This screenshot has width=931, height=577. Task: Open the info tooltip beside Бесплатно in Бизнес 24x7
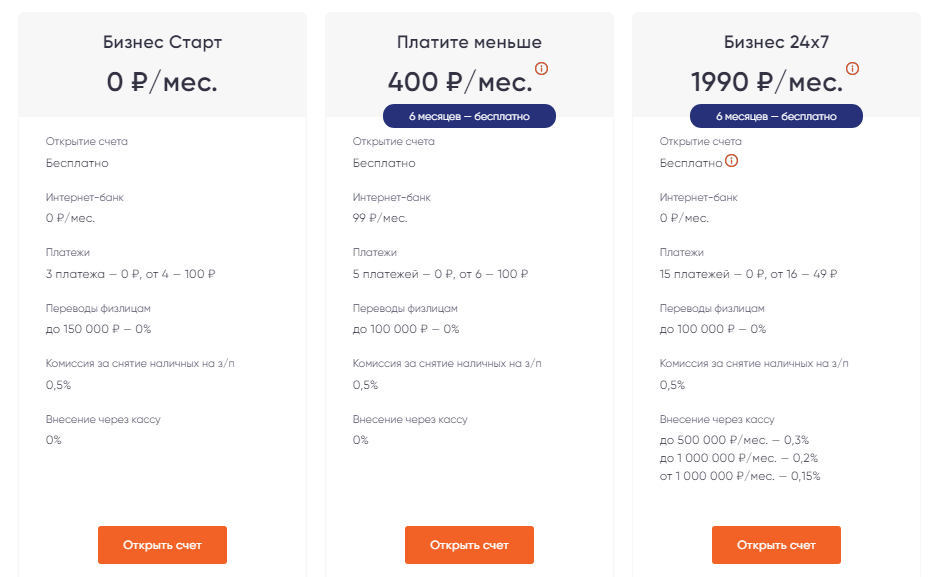point(731,159)
